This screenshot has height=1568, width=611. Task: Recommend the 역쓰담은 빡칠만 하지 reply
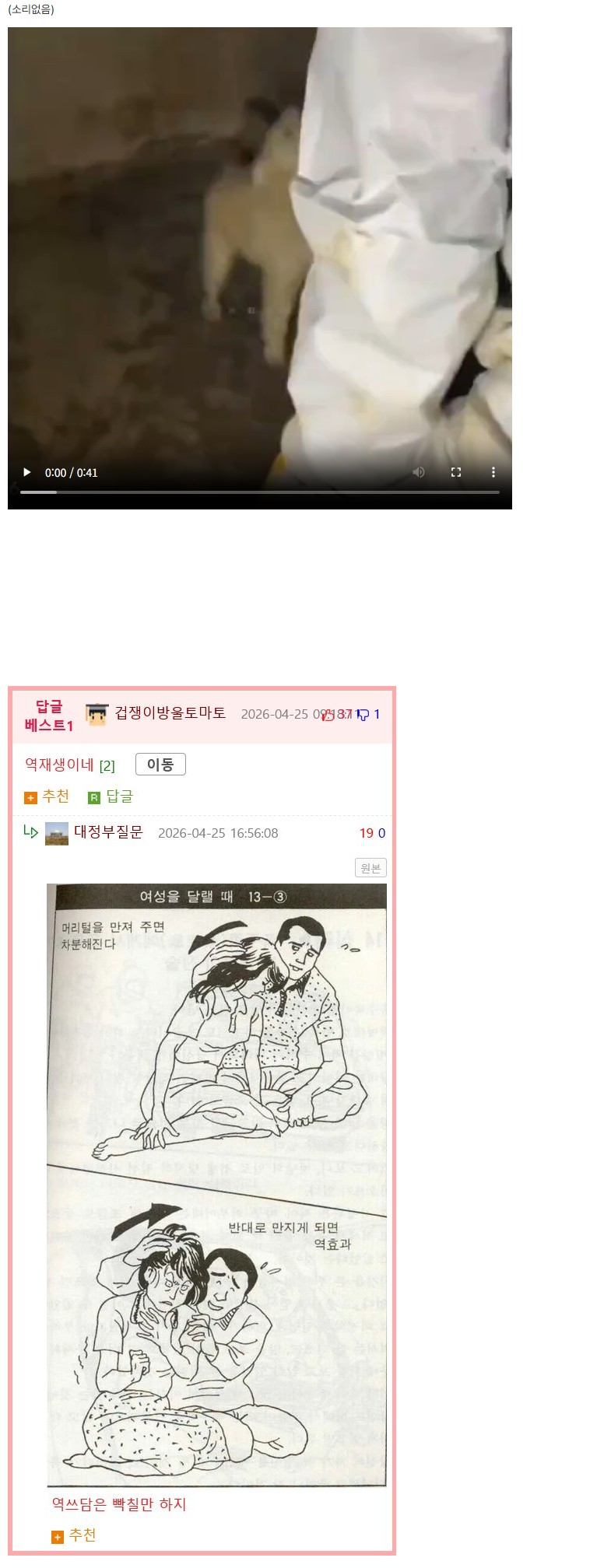pos(74,1535)
